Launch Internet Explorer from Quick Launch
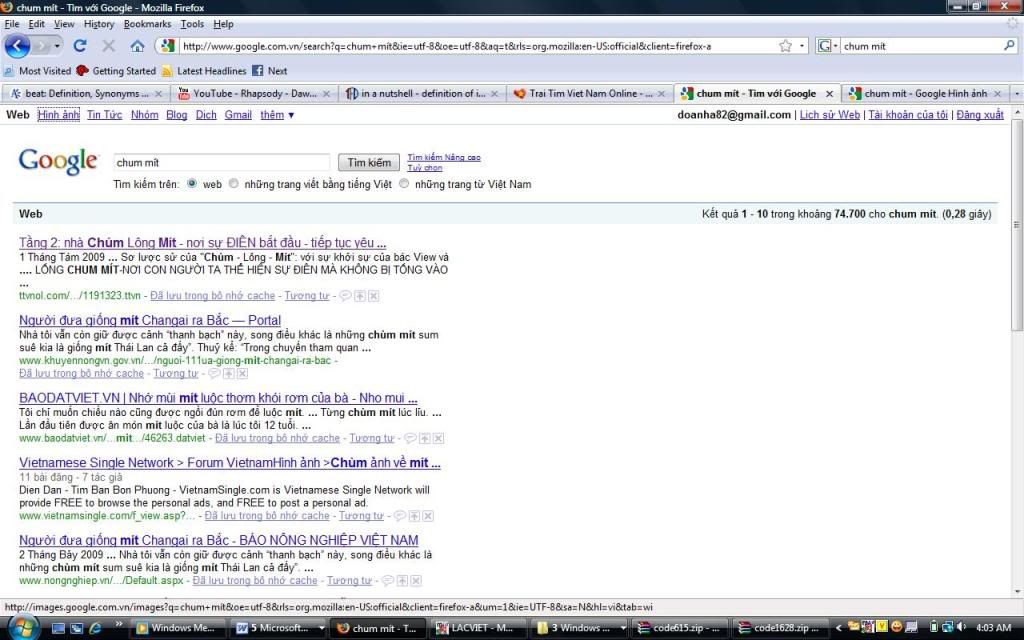 tap(95, 628)
